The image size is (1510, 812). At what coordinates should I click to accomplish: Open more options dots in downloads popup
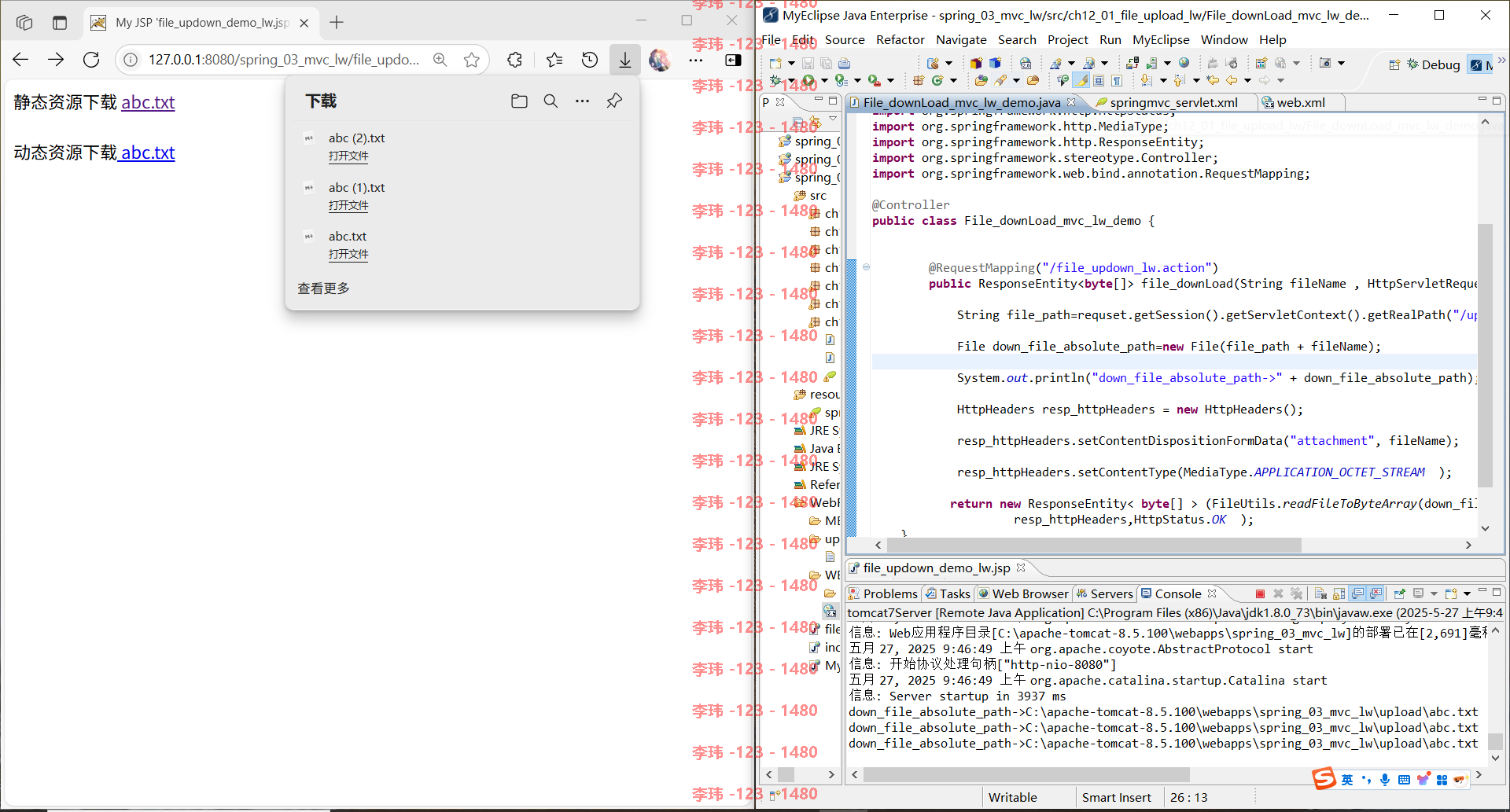[582, 101]
